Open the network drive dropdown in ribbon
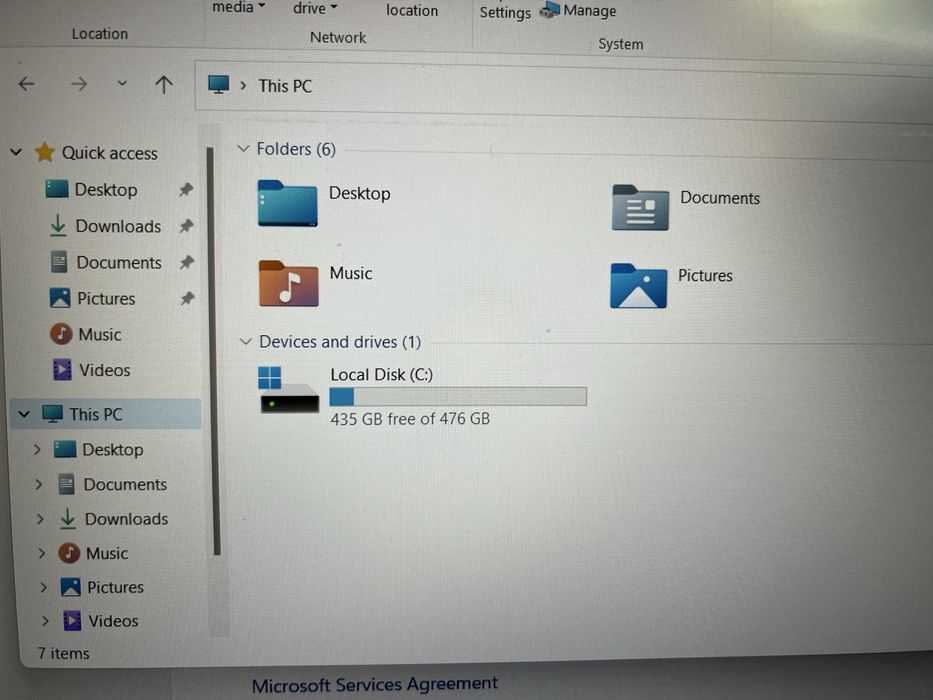Image resolution: width=933 pixels, height=700 pixels. coord(315,8)
